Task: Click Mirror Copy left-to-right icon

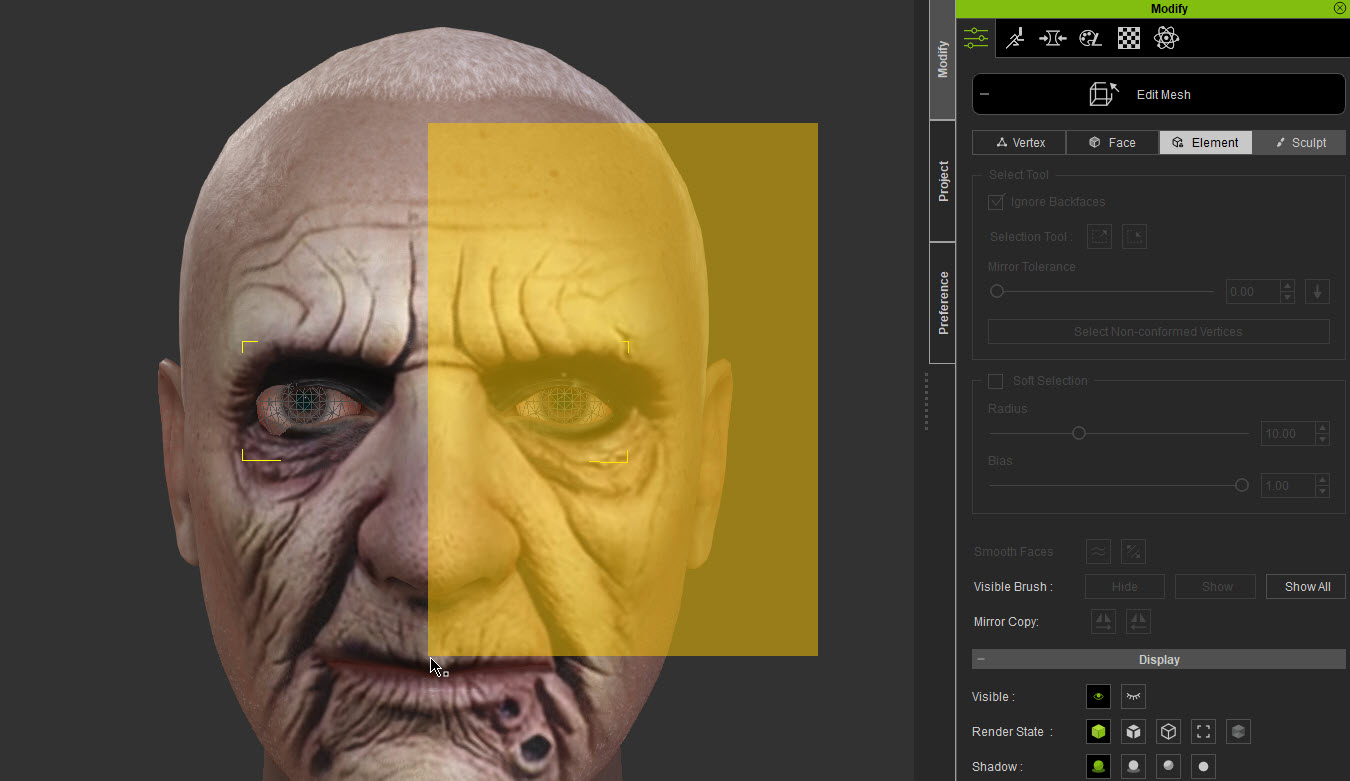Action: (x=1103, y=621)
